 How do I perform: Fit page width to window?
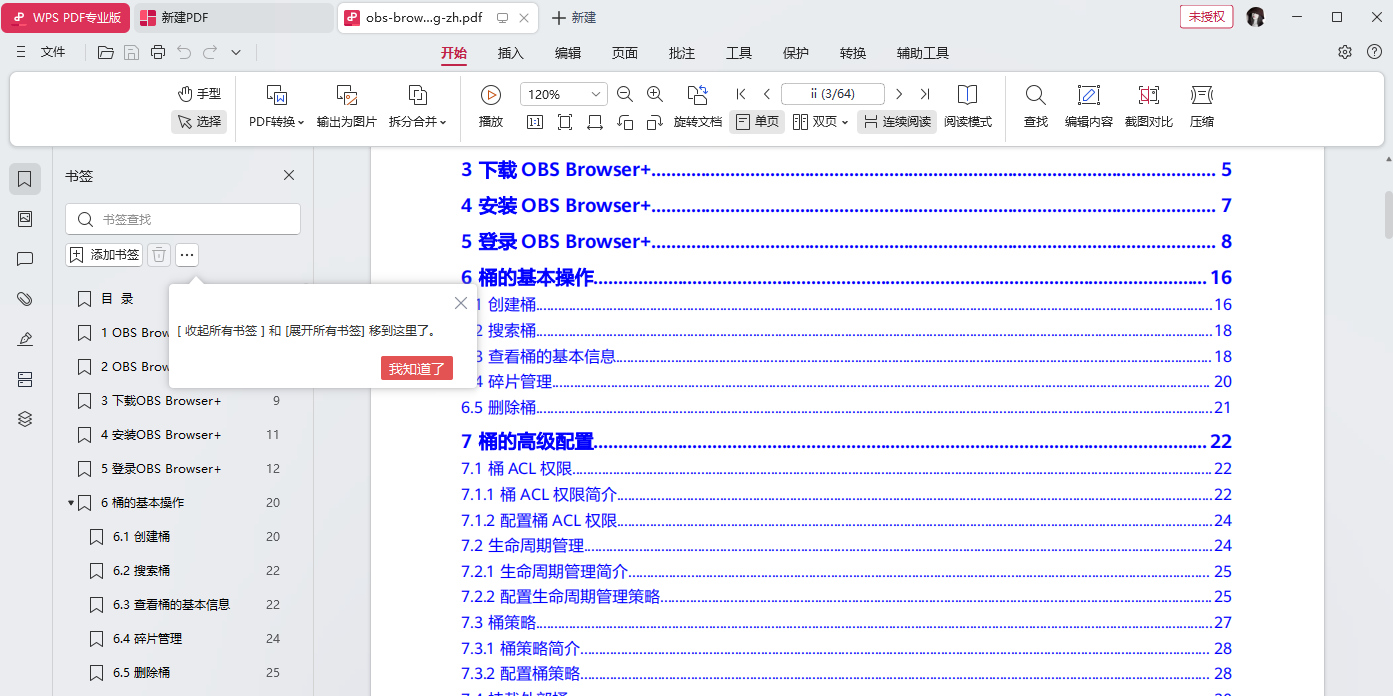point(595,122)
